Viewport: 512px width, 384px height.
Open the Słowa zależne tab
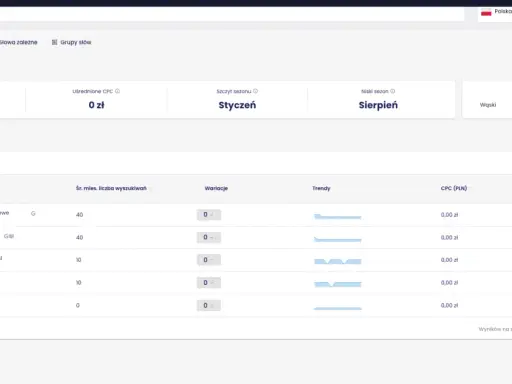click(19, 42)
